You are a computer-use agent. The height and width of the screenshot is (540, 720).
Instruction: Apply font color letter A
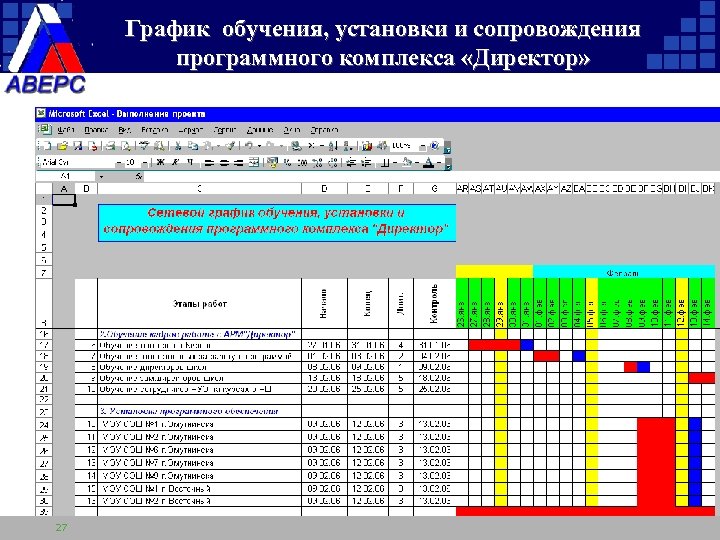[429, 163]
